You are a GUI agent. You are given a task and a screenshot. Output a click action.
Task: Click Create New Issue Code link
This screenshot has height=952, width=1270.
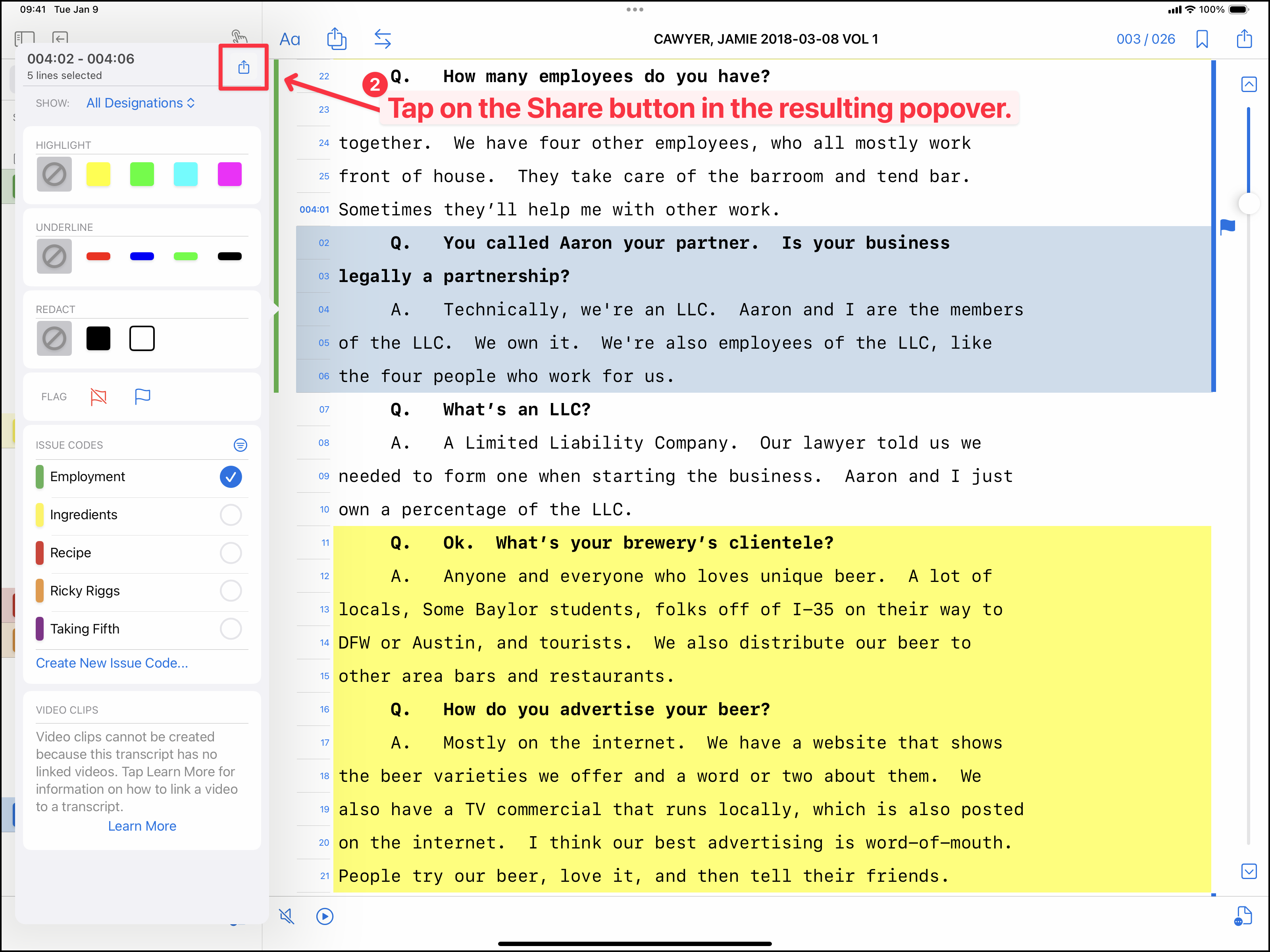(112, 663)
